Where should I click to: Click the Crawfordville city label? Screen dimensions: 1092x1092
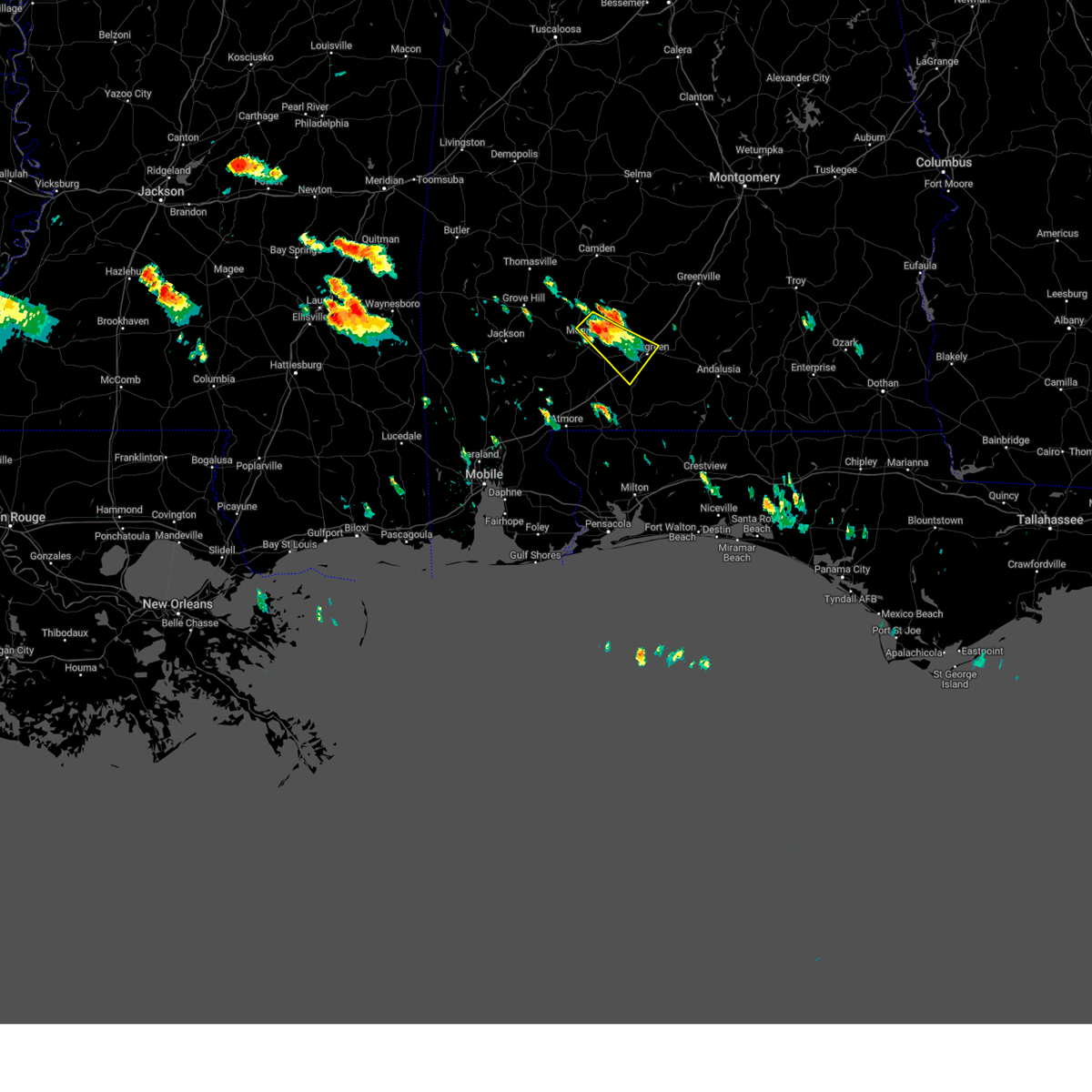(1036, 564)
